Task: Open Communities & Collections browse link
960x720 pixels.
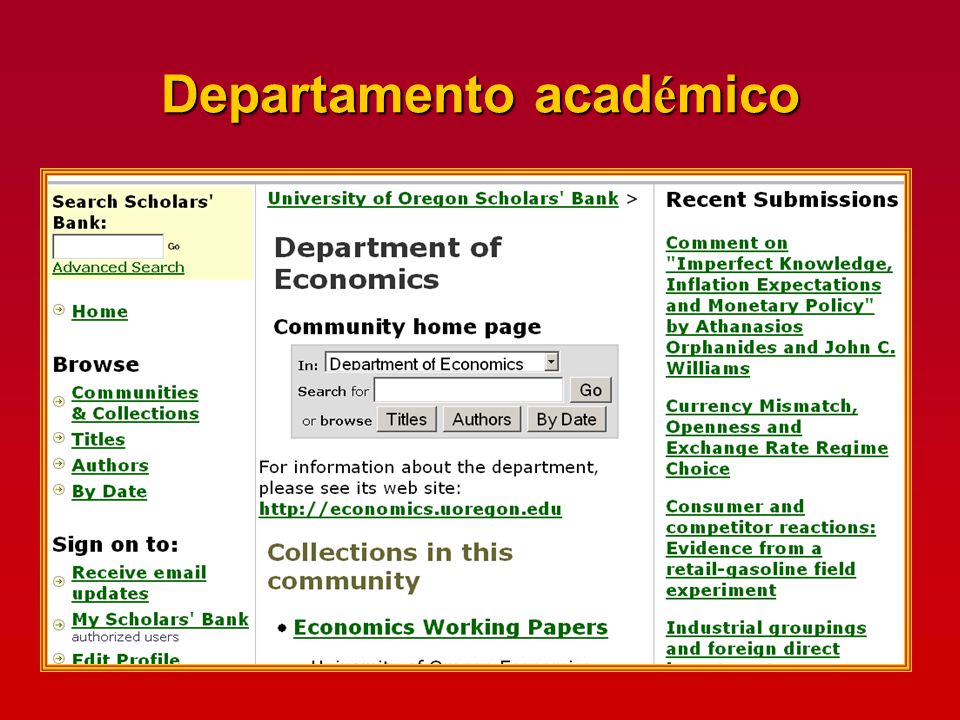Action: point(135,403)
